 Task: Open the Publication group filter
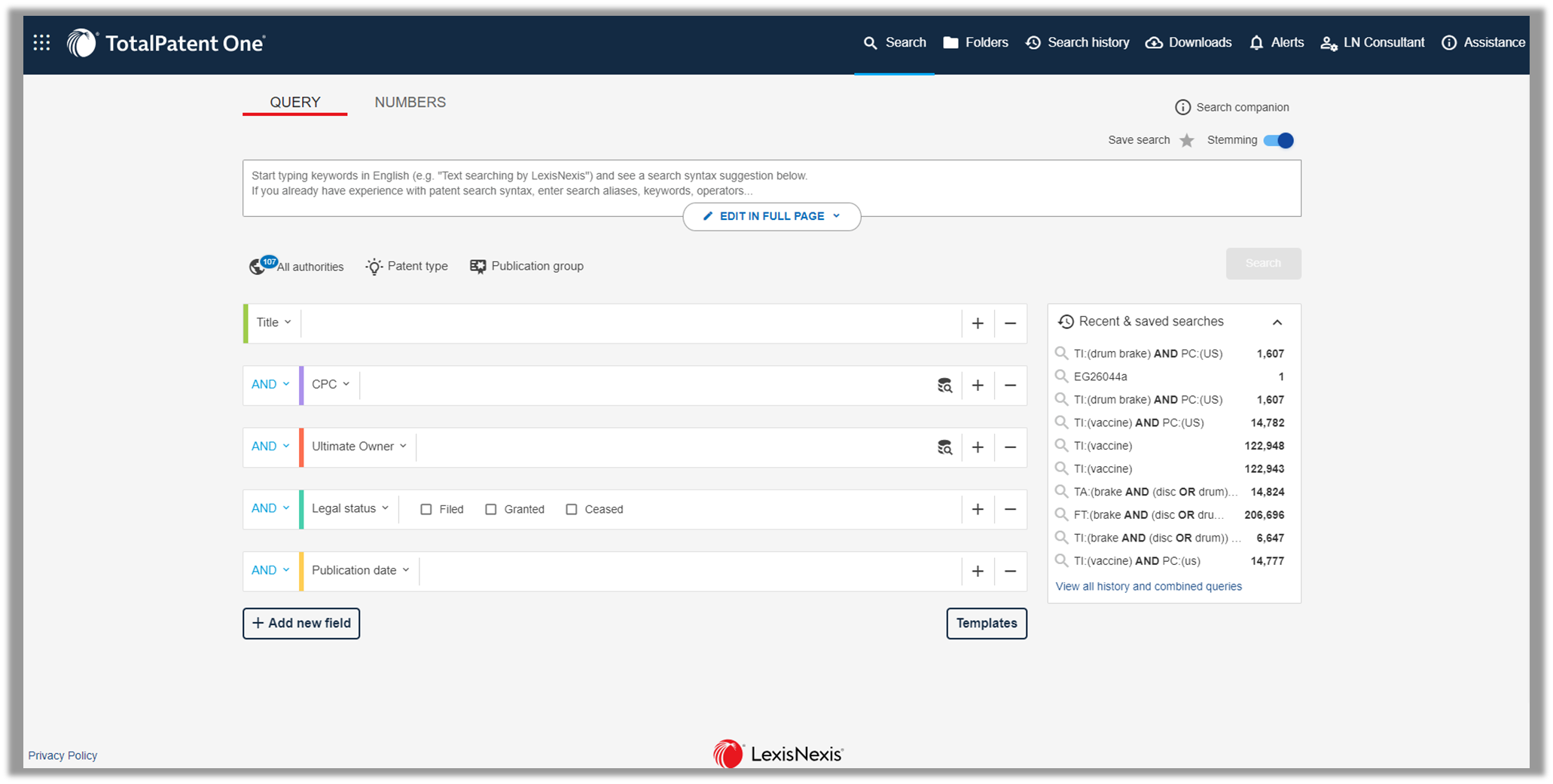tap(526, 266)
